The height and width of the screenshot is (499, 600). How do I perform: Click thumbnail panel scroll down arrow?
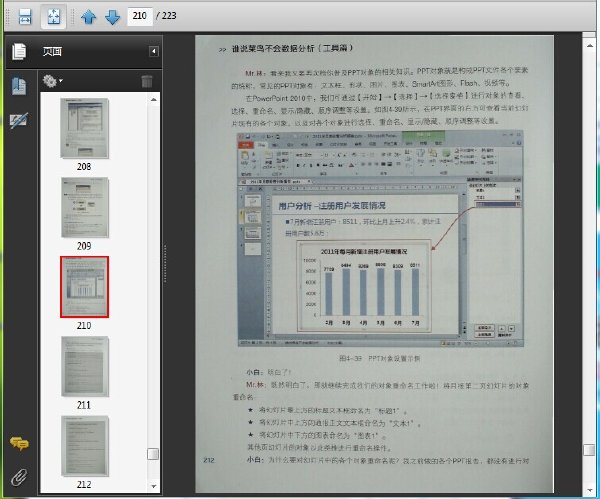pos(153,486)
